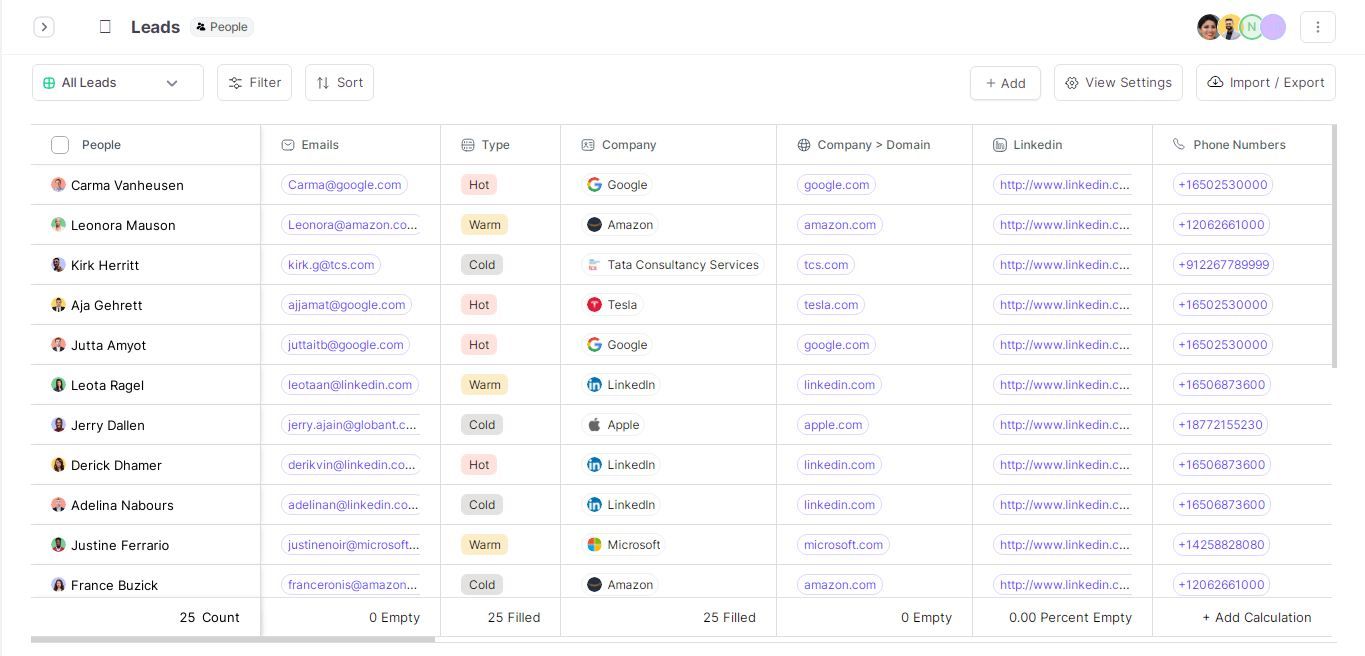1365x656 pixels.
Task: Open View Settings
Action: coord(1118,83)
